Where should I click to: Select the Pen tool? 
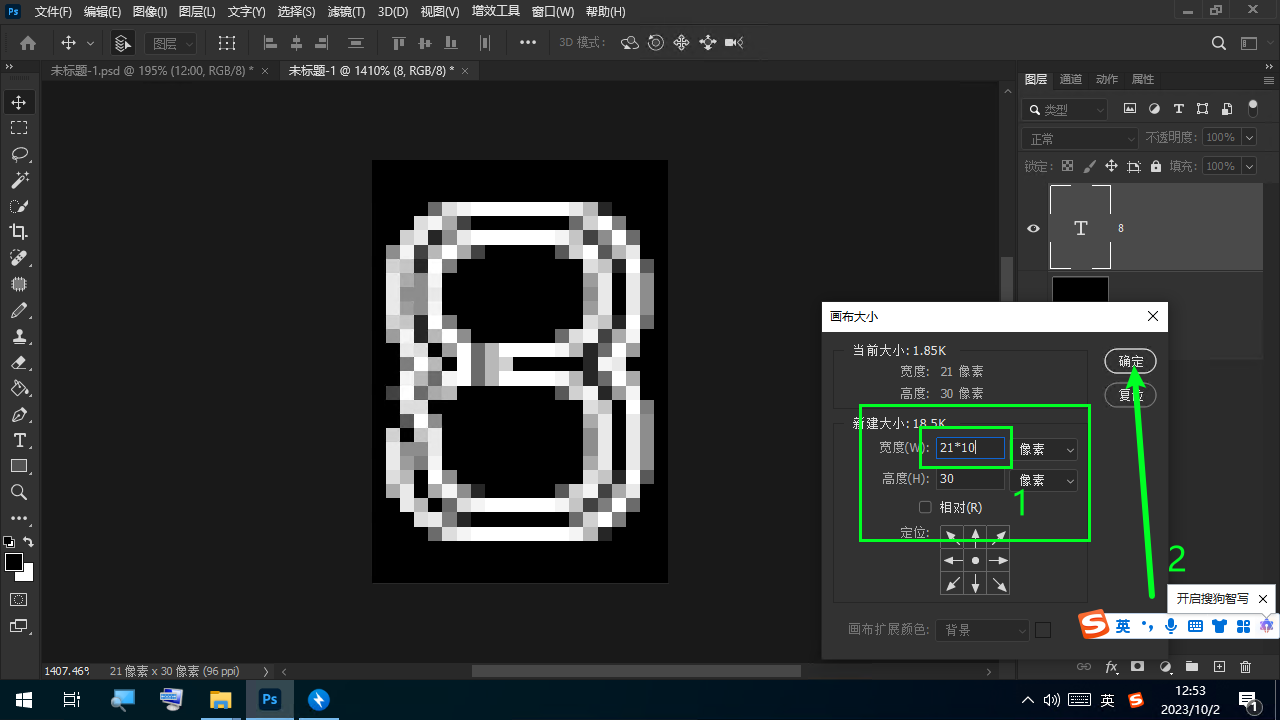coord(19,414)
